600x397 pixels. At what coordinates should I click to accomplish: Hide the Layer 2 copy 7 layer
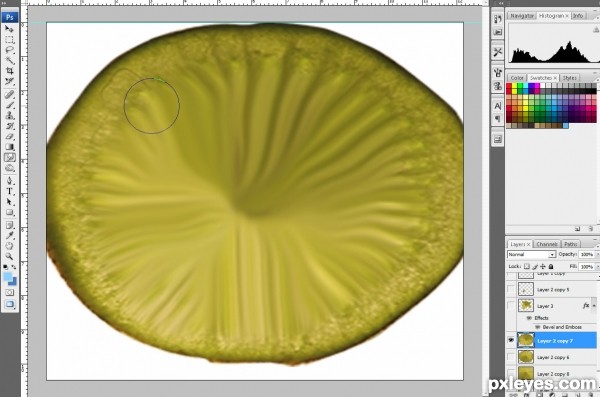coord(511,340)
